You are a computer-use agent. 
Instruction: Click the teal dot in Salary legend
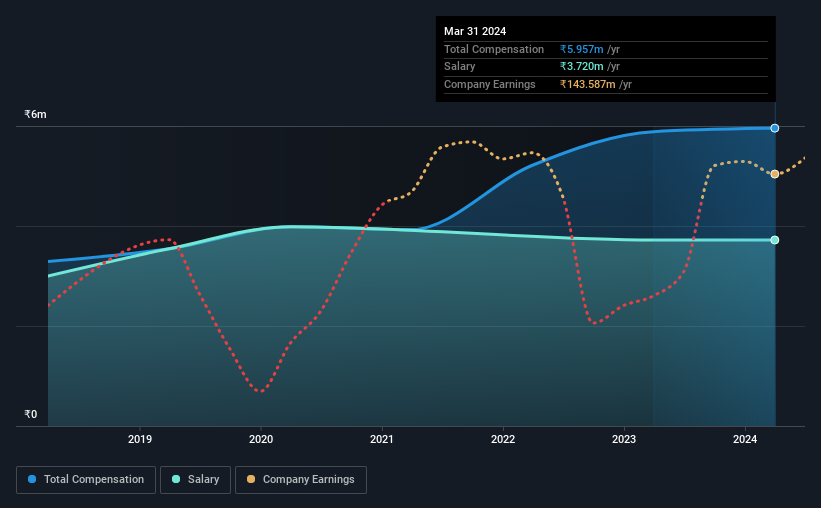176,479
